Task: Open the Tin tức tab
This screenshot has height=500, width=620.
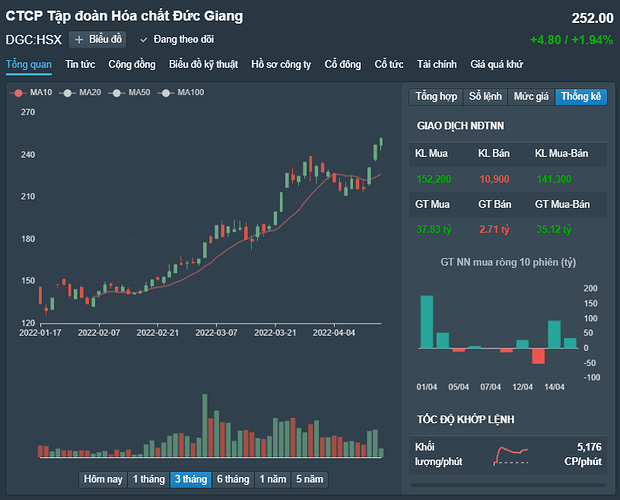Action: point(80,64)
